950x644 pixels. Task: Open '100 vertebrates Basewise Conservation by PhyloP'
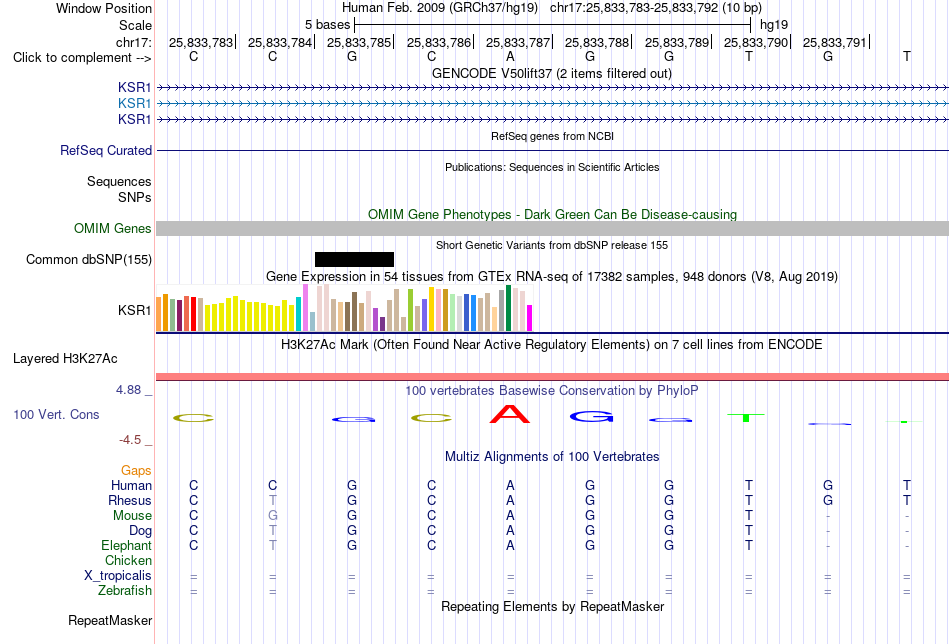point(552,391)
